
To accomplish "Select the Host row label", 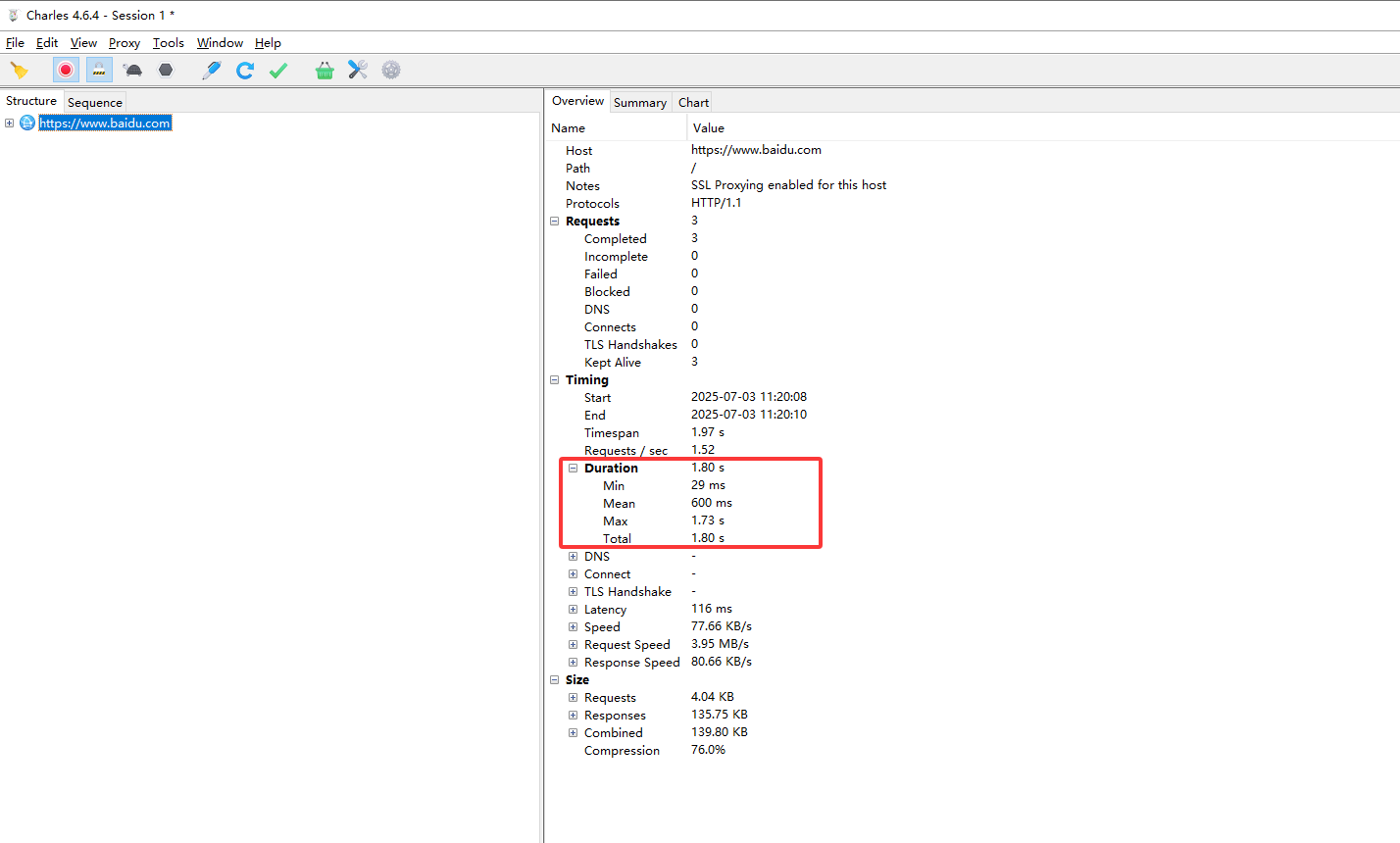I will coord(578,151).
